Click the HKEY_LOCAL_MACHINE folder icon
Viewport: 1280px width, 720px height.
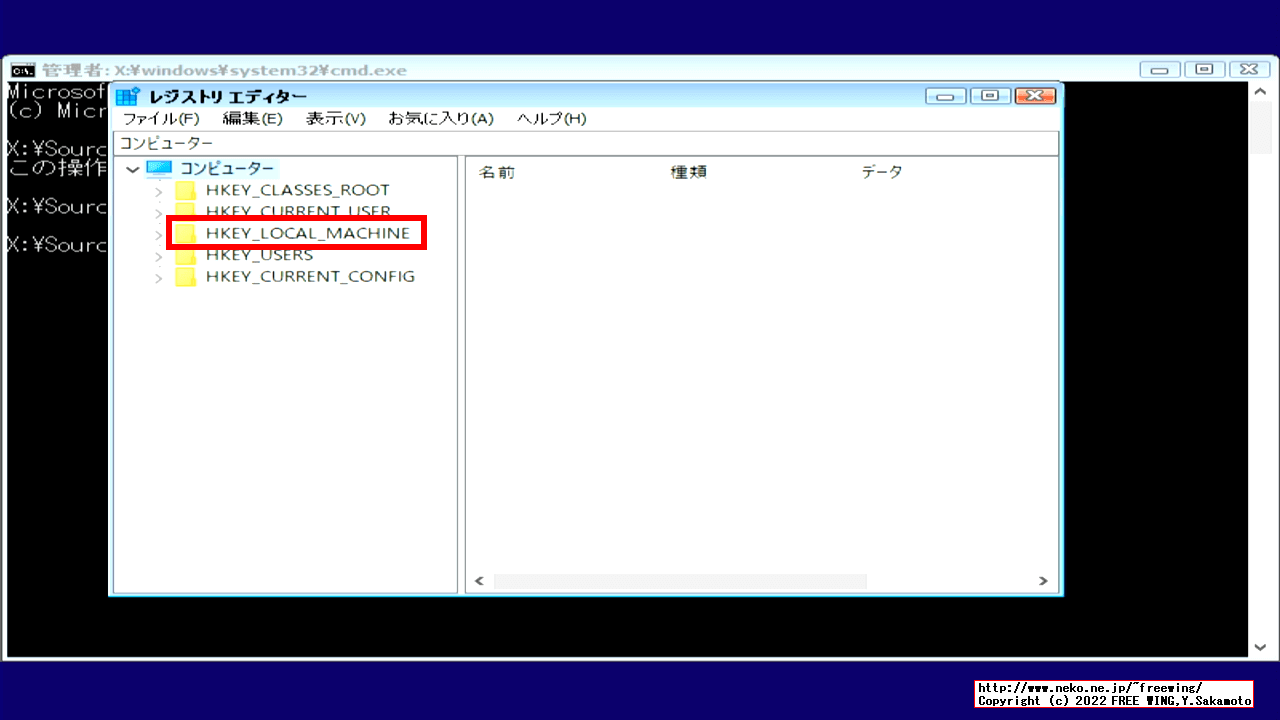[185, 232]
